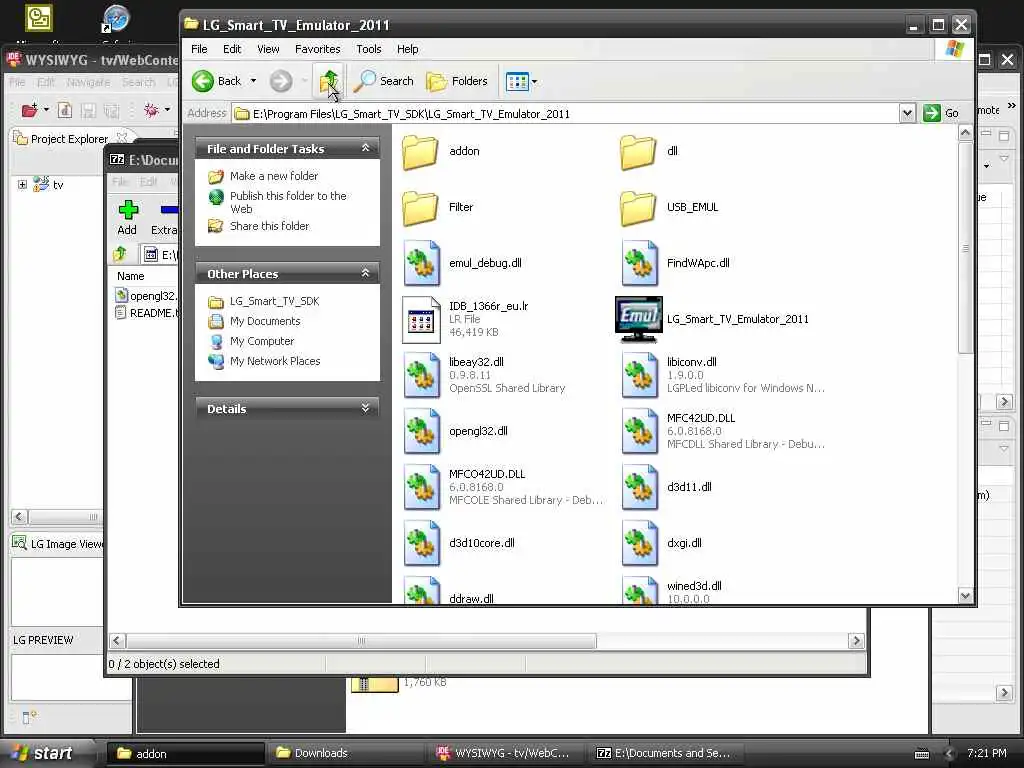Click Make a new folder link

point(274,176)
